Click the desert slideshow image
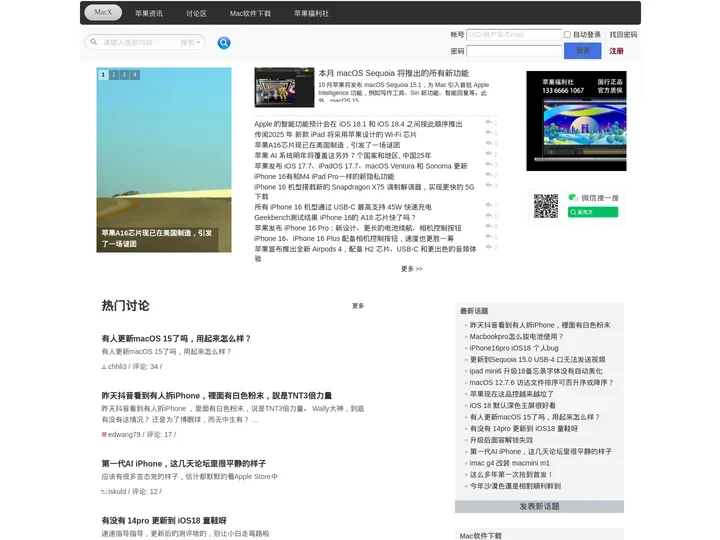This screenshot has height=540, width=720. 164,160
